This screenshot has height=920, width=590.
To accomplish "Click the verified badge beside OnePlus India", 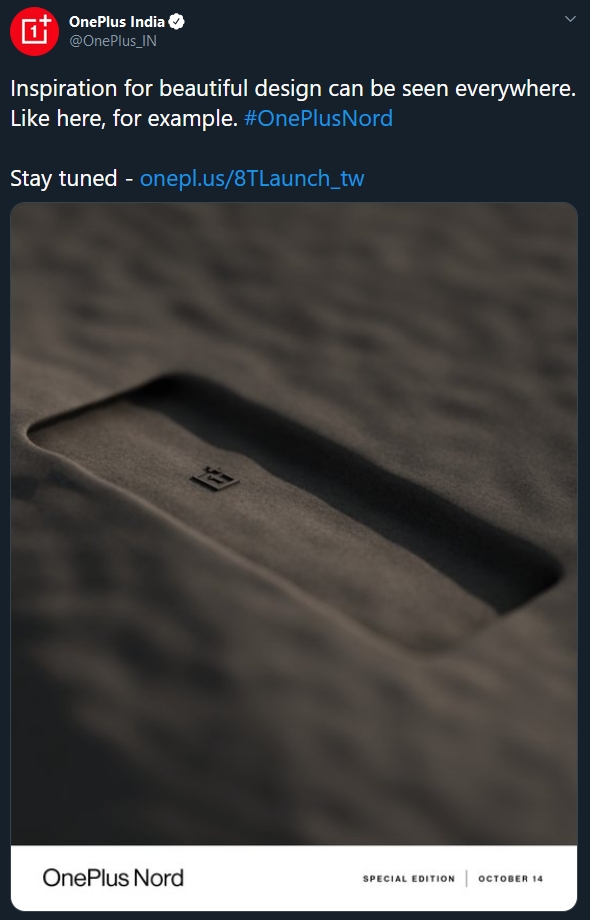I will [177, 22].
